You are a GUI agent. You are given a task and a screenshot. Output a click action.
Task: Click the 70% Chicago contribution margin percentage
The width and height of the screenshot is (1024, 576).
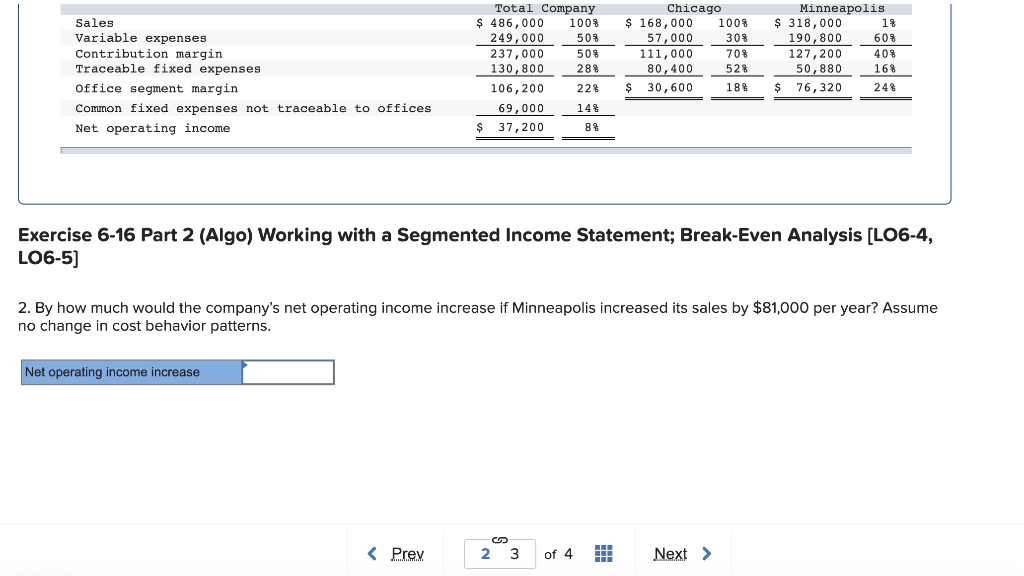pos(737,54)
